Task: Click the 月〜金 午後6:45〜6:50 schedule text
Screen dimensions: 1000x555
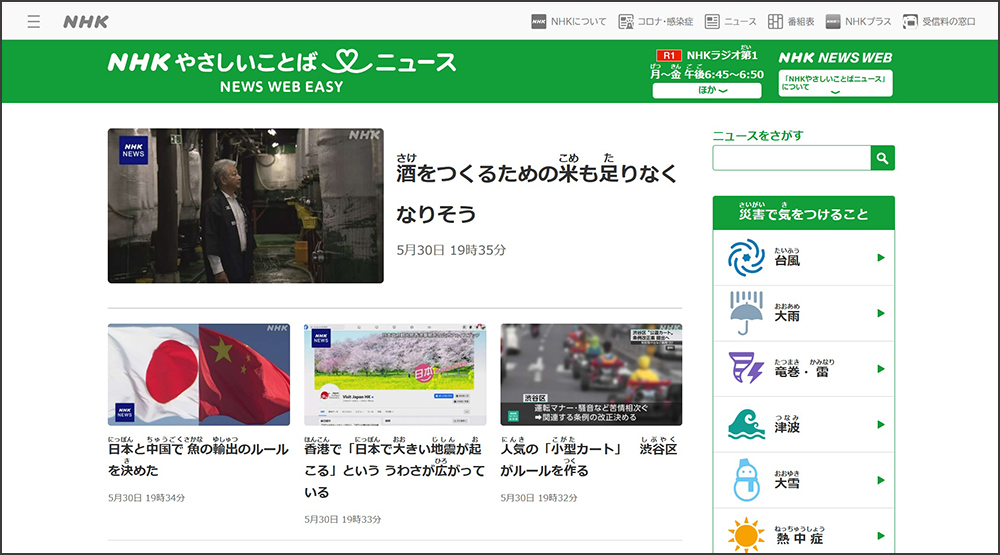Action: [x=707, y=74]
